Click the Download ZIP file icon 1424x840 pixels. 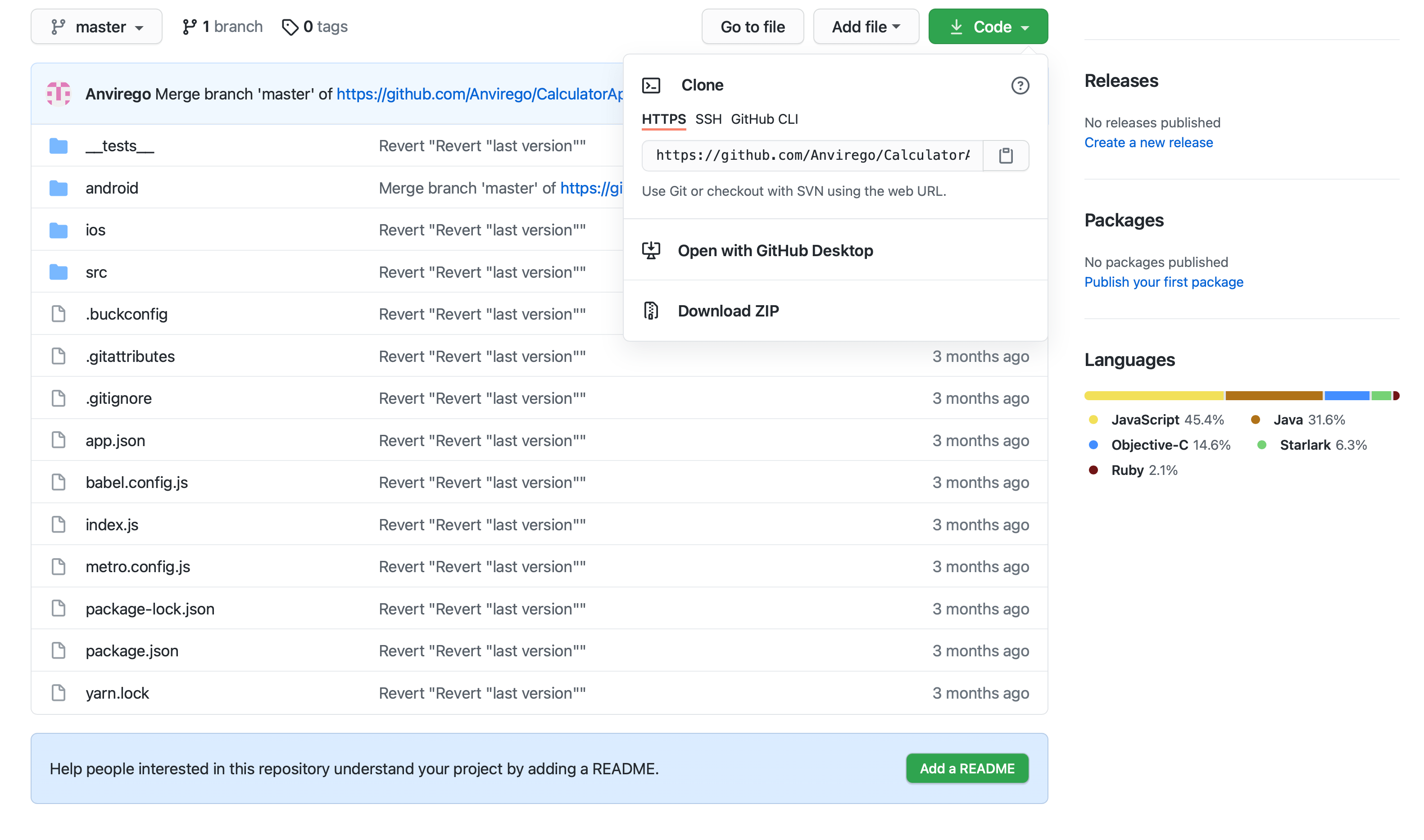tap(651, 311)
